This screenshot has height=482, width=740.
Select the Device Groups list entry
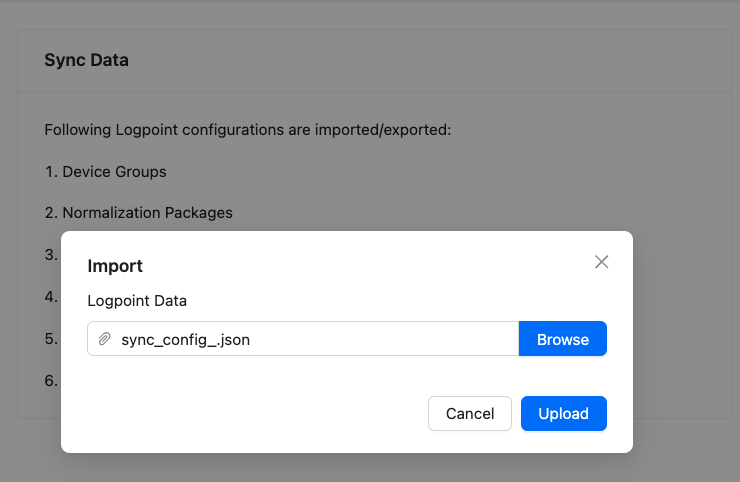coord(105,171)
